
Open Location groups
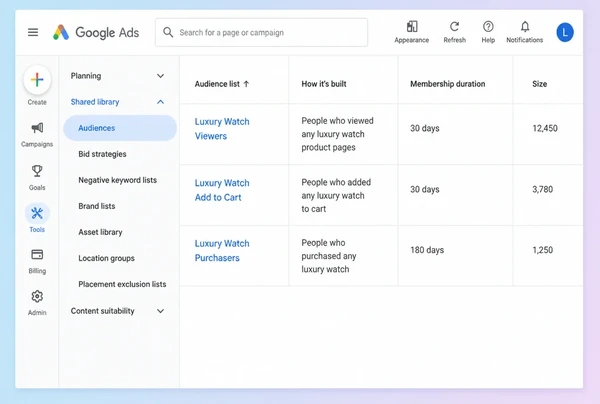click(106, 258)
